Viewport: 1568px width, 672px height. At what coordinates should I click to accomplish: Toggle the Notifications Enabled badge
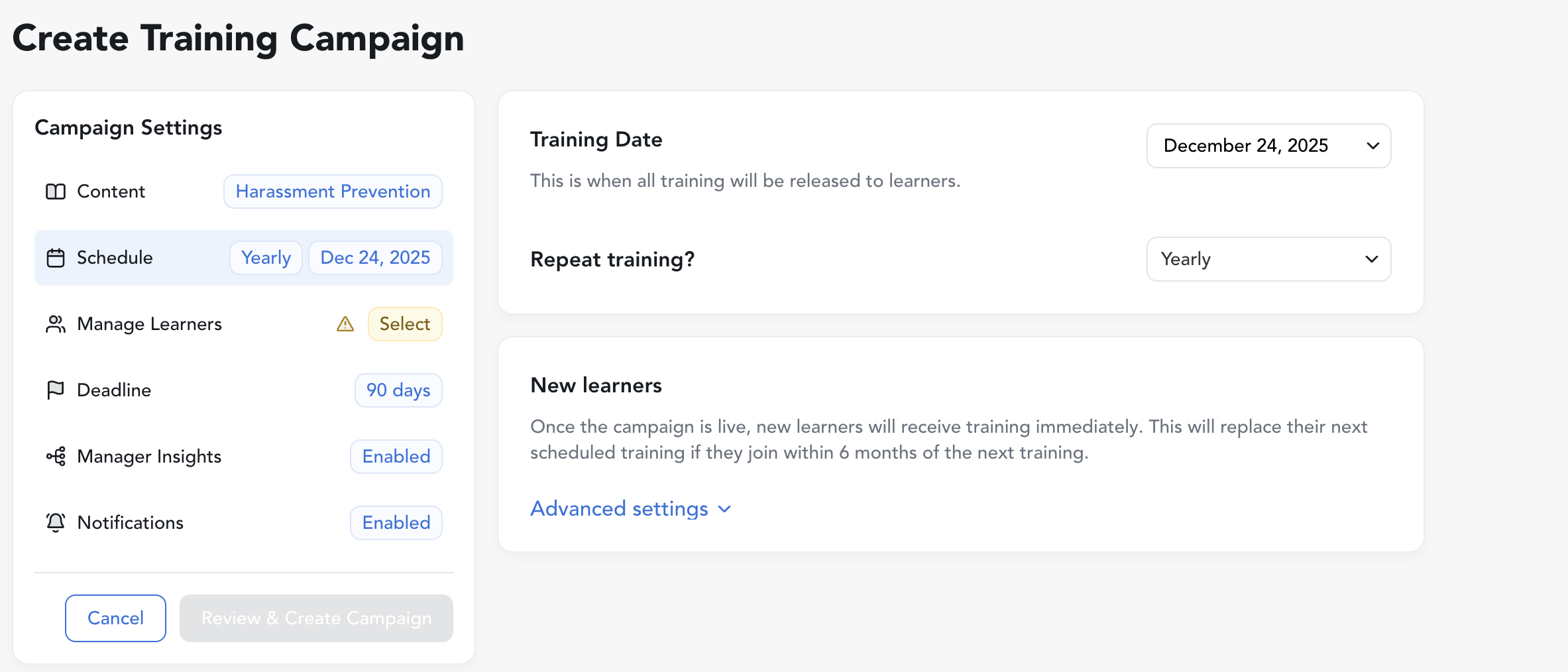(396, 523)
